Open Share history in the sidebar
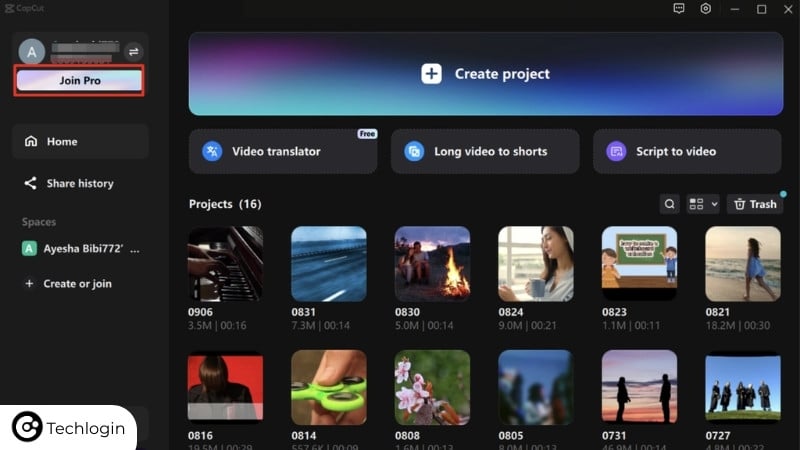The width and height of the screenshot is (800, 450). coord(80,184)
